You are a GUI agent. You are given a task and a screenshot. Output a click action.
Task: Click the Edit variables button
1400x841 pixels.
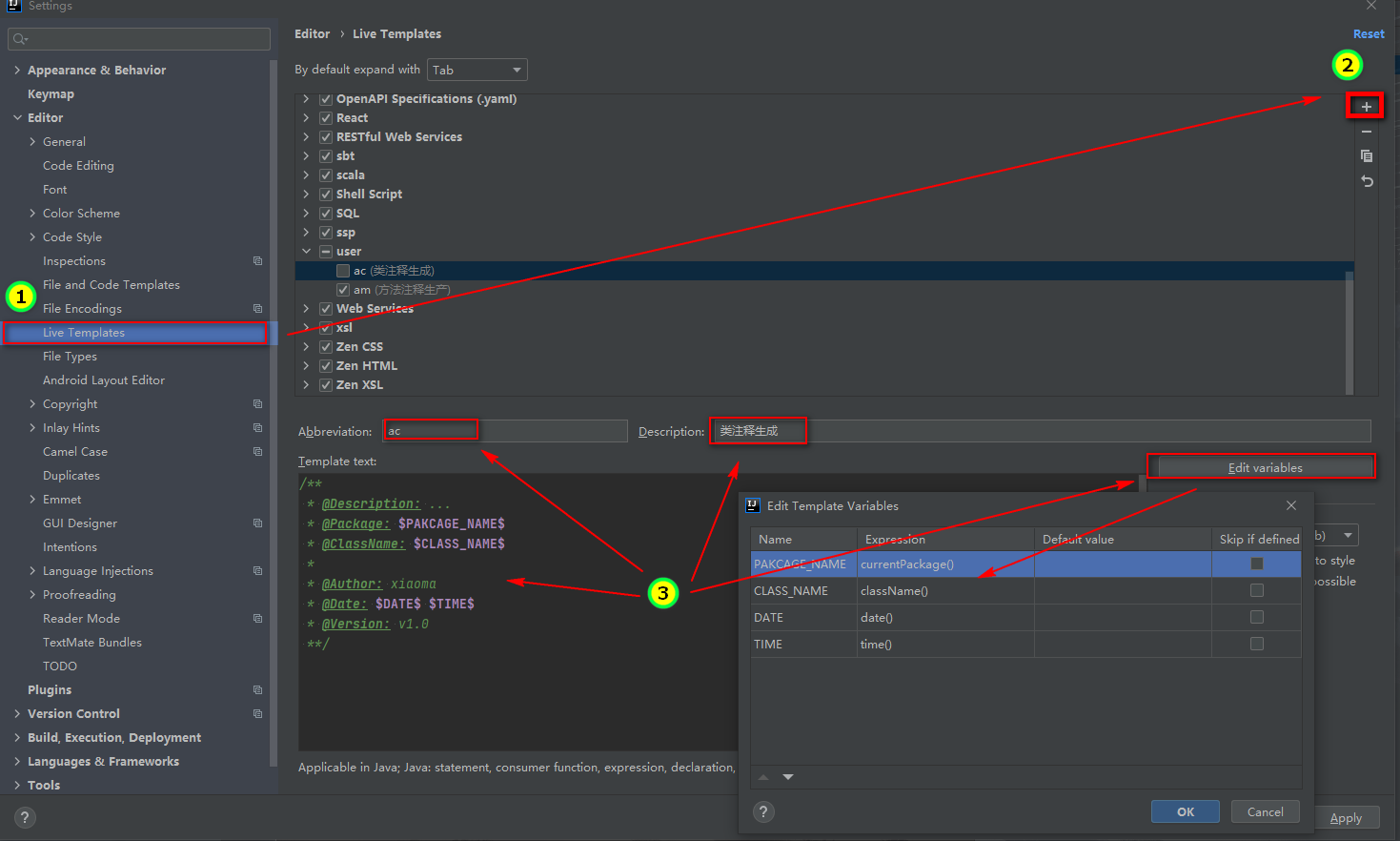[x=1265, y=467]
